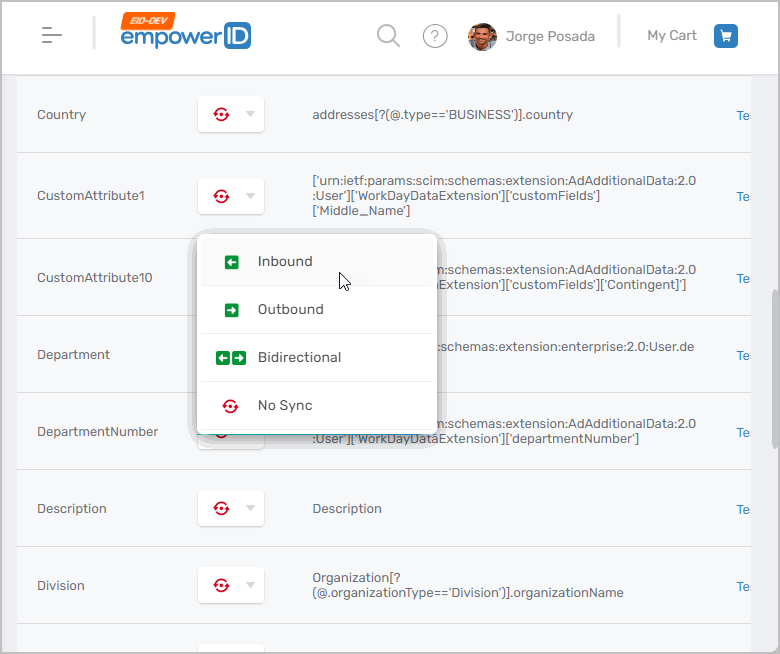
Task: Click the search magnifier icon
Action: (388, 36)
